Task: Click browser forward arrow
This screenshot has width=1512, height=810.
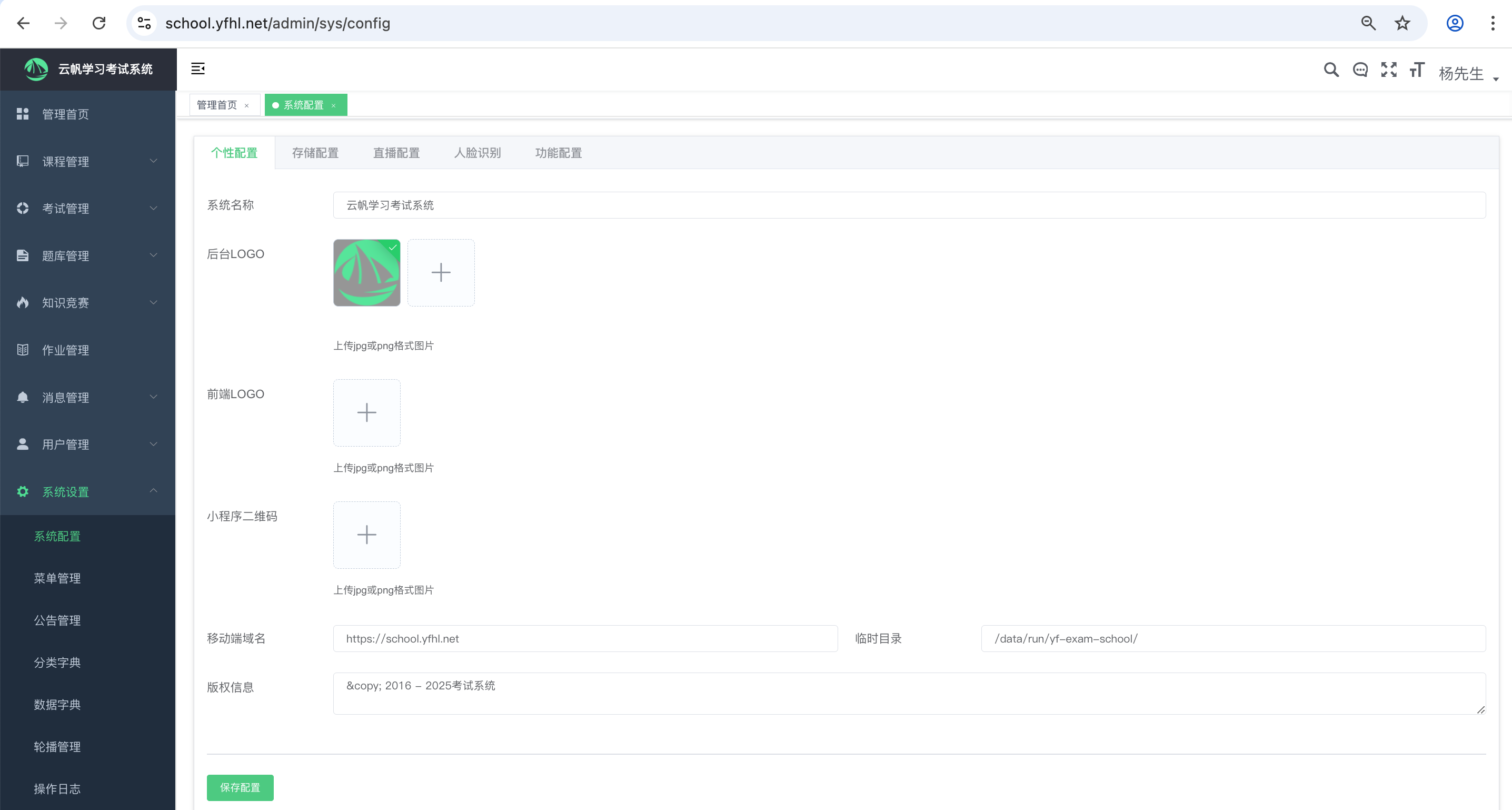Action: (61, 23)
